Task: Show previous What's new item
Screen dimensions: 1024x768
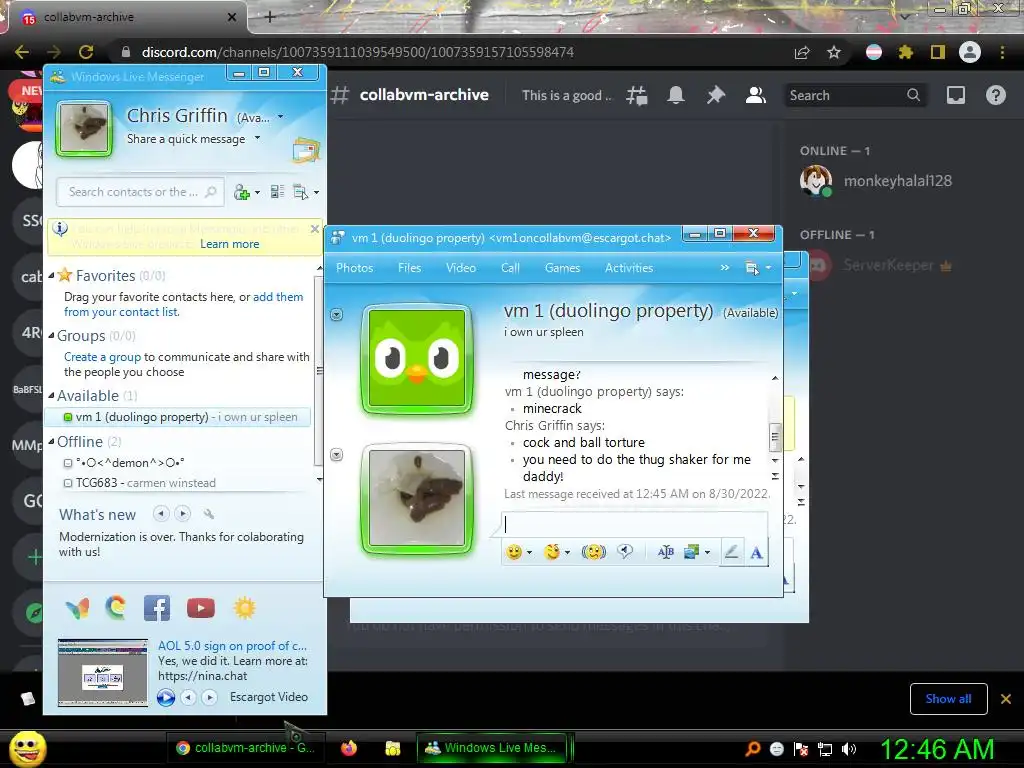Action: (x=161, y=514)
